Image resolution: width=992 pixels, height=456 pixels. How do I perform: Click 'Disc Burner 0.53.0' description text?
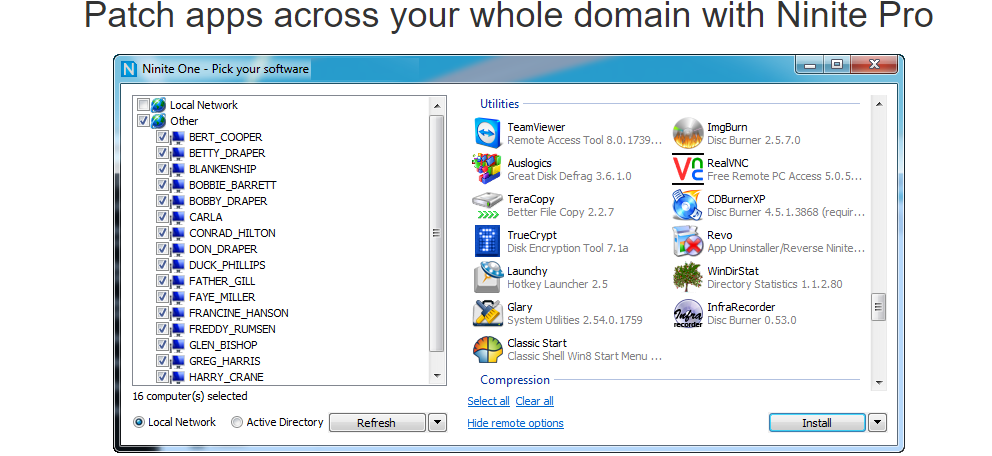pyautogui.click(x=752, y=321)
